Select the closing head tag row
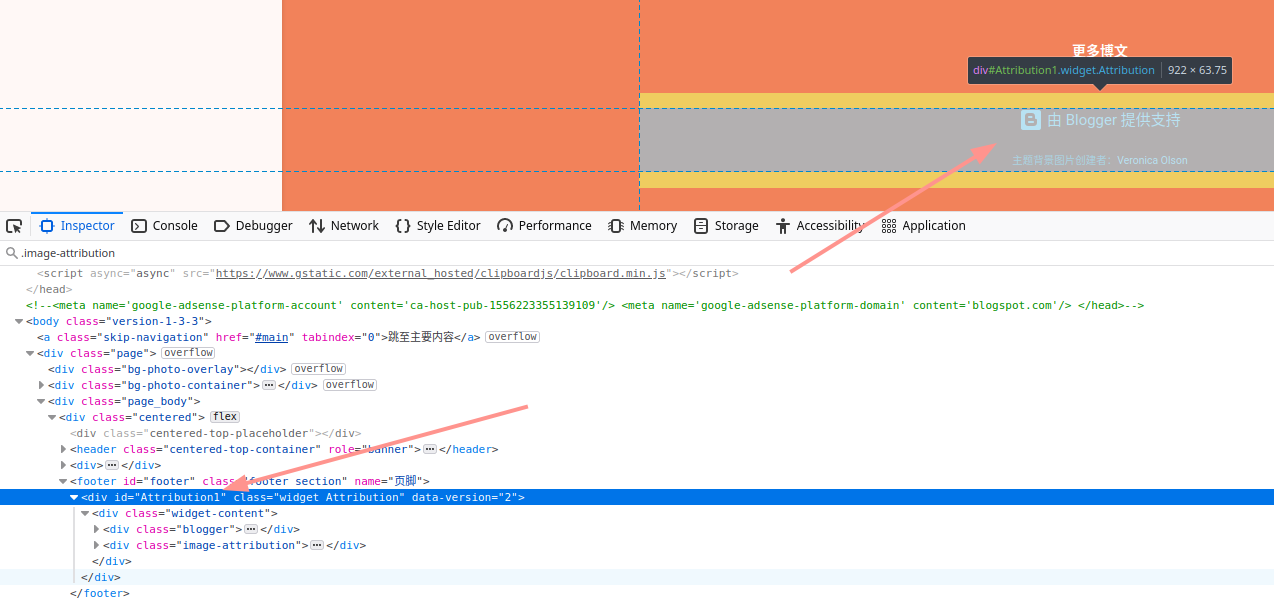 point(637,289)
